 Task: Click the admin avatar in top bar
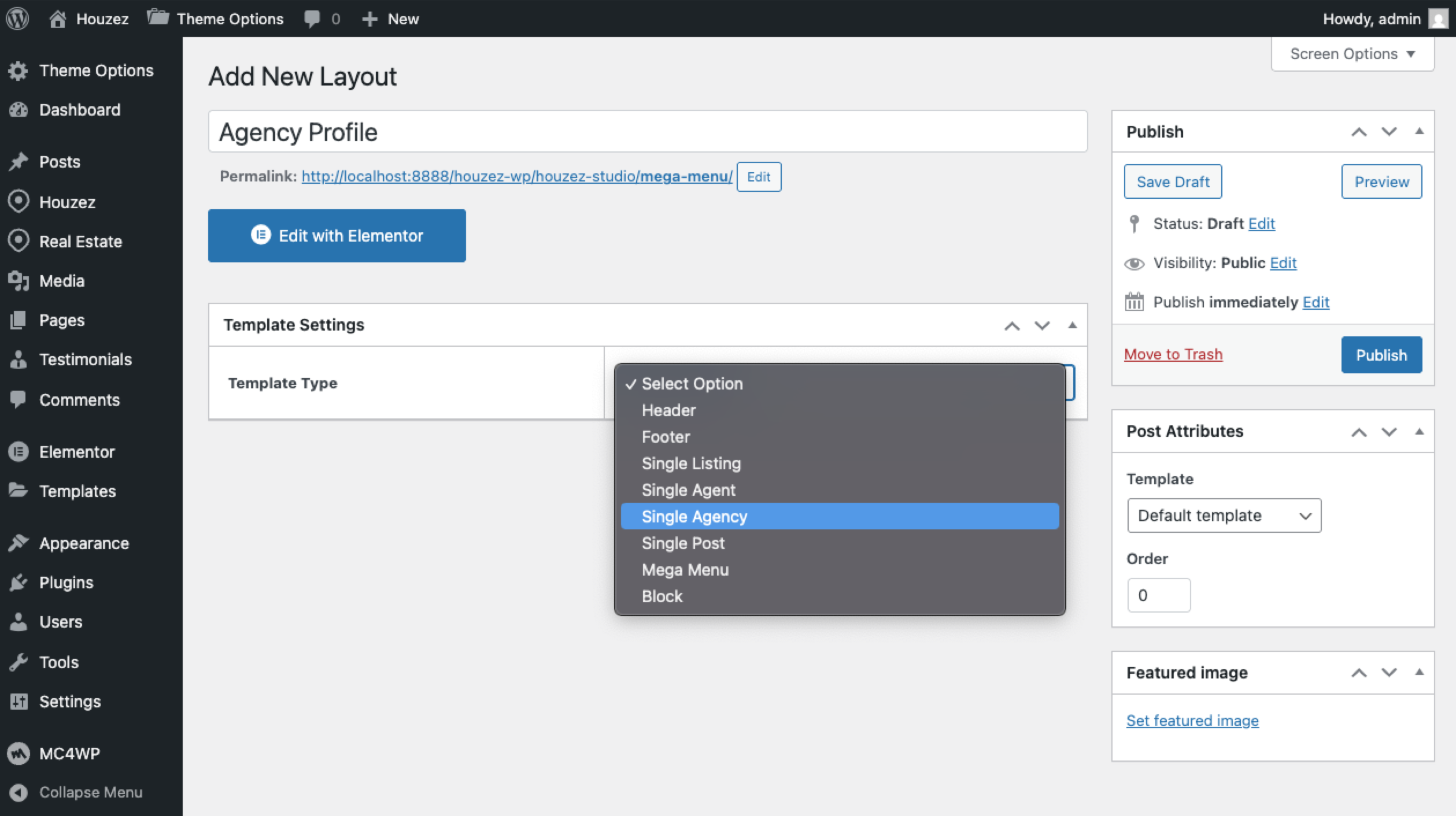1438,18
